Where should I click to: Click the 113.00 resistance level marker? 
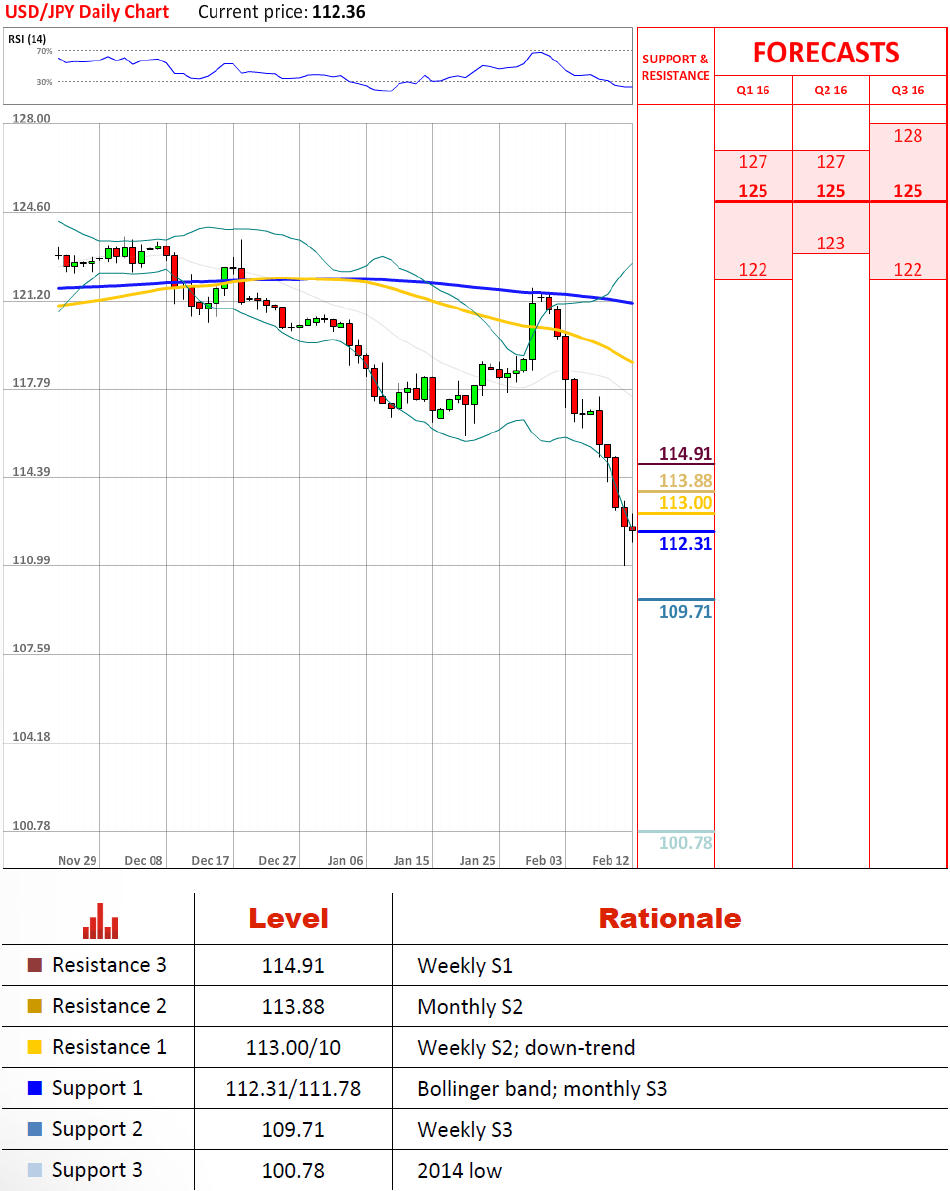click(x=685, y=502)
